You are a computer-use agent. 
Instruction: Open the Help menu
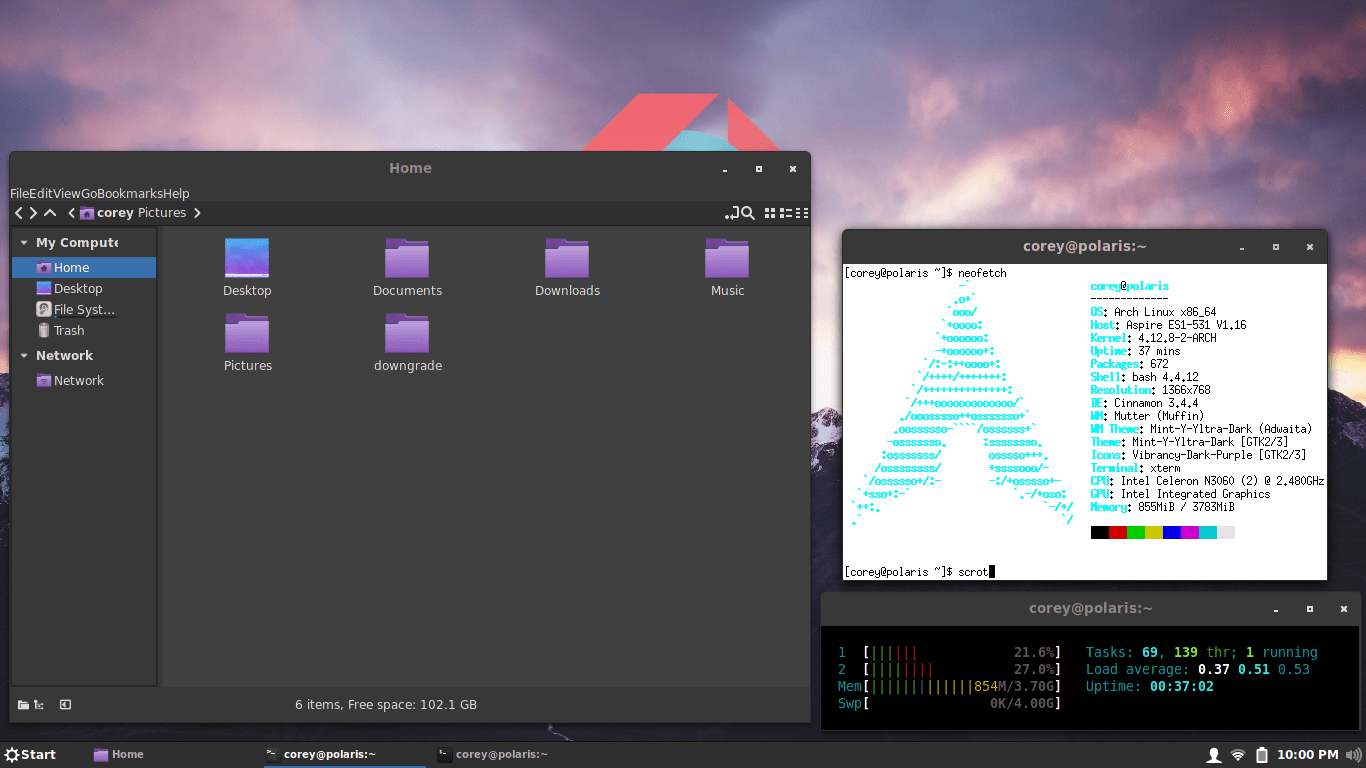coord(176,194)
